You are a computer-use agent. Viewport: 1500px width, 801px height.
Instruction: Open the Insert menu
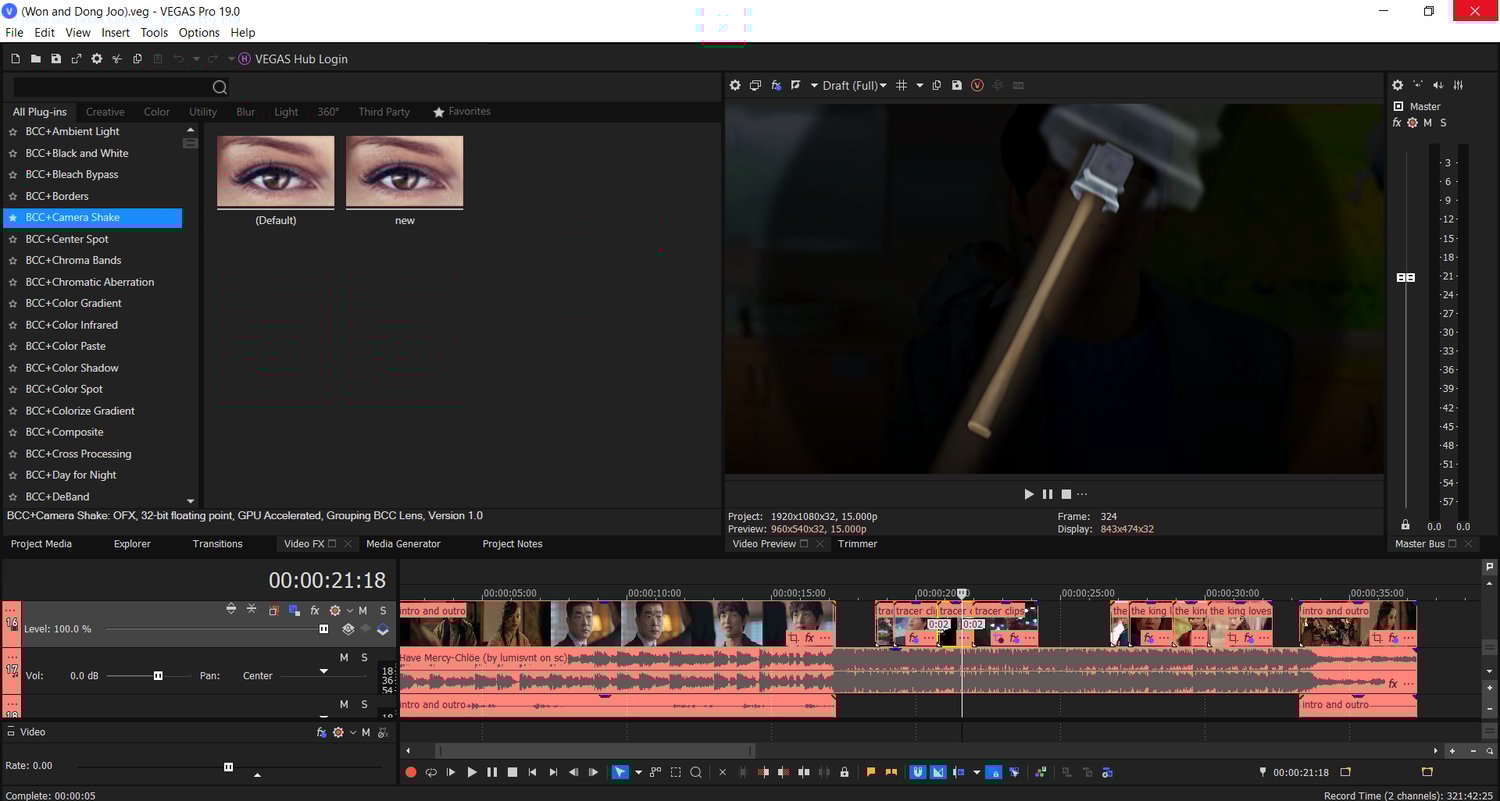[x=116, y=33]
